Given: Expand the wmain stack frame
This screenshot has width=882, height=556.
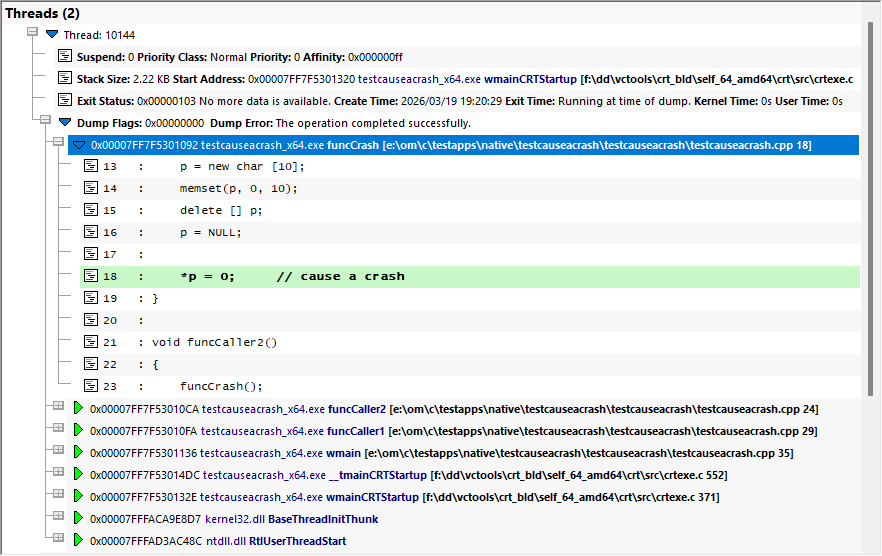Looking at the screenshot, I should coord(58,449).
